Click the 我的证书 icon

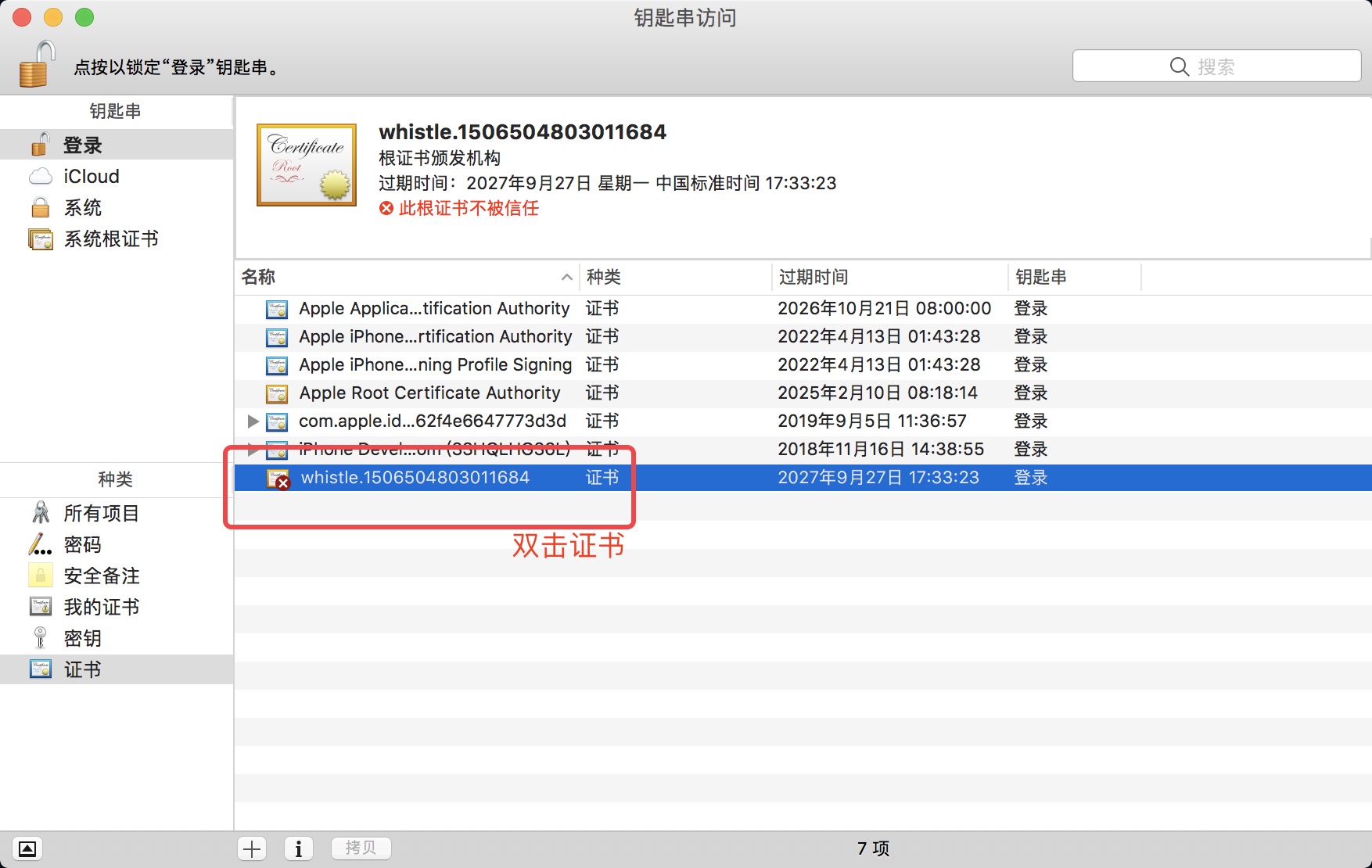(x=41, y=607)
